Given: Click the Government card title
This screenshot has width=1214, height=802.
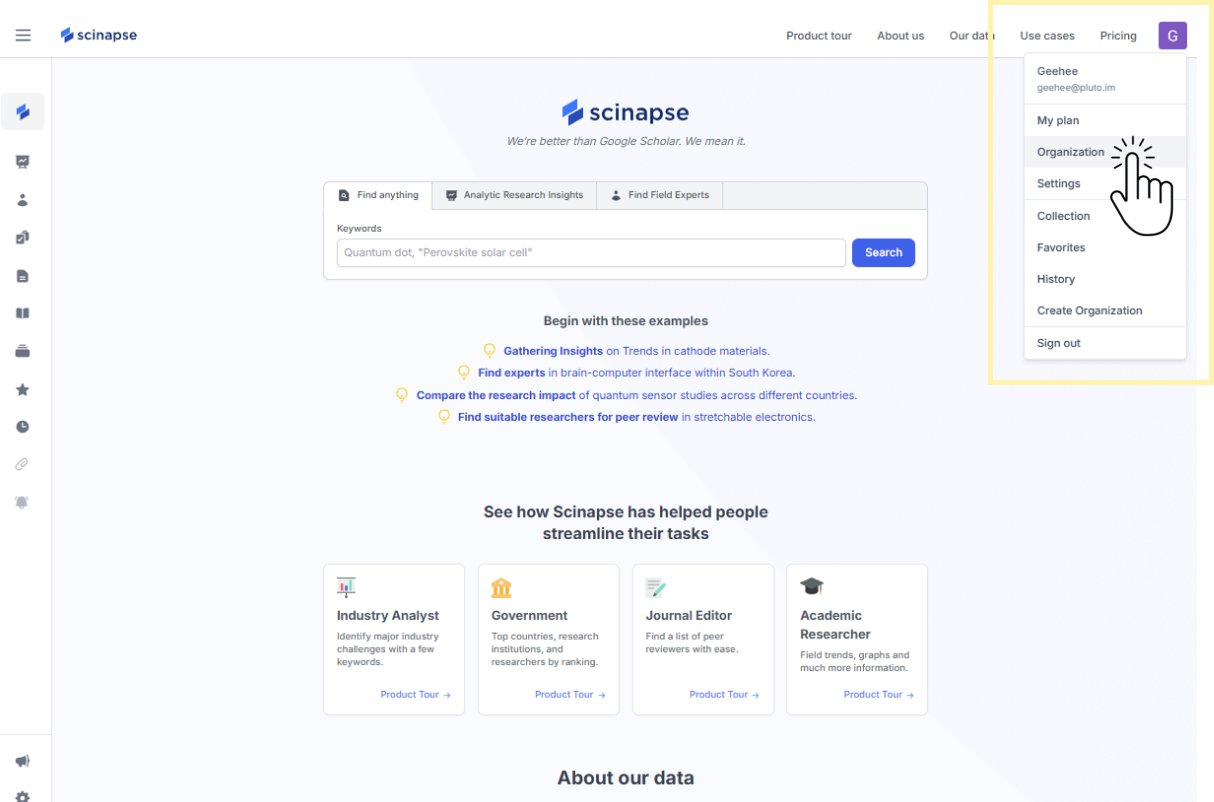Looking at the screenshot, I should tap(529, 616).
